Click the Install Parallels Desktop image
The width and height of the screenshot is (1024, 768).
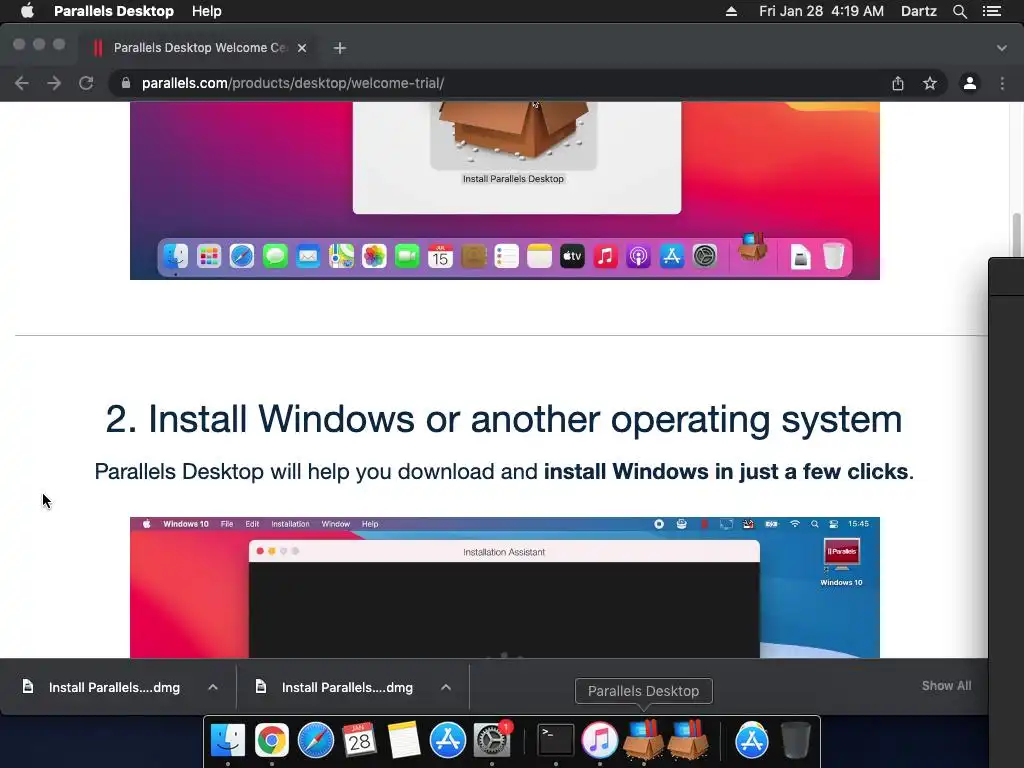[x=505, y=191]
